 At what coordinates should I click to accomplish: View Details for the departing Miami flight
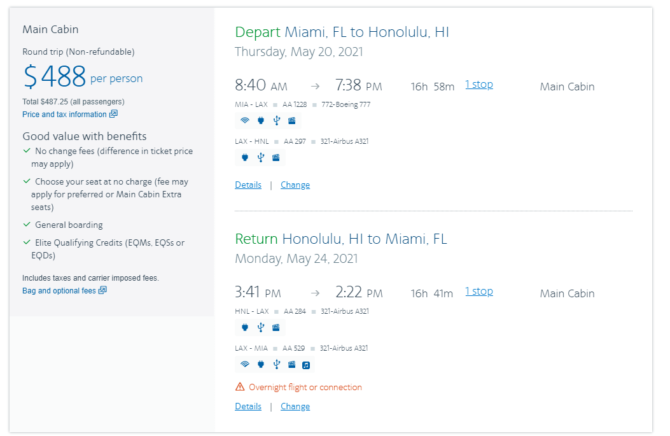point(248,185)
